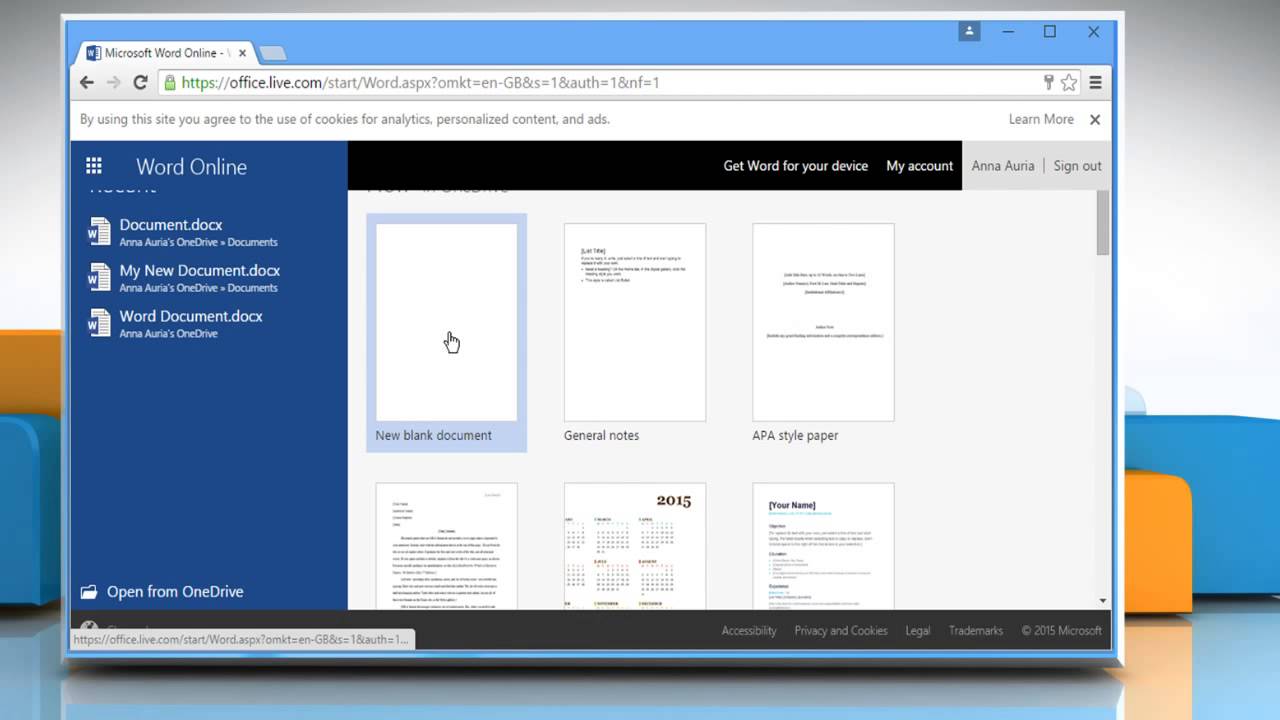The width and height of the screenshot is (1280, 720).
Task: Click the © 2015 Microsoft text
Action: [x=1062, y=631]
